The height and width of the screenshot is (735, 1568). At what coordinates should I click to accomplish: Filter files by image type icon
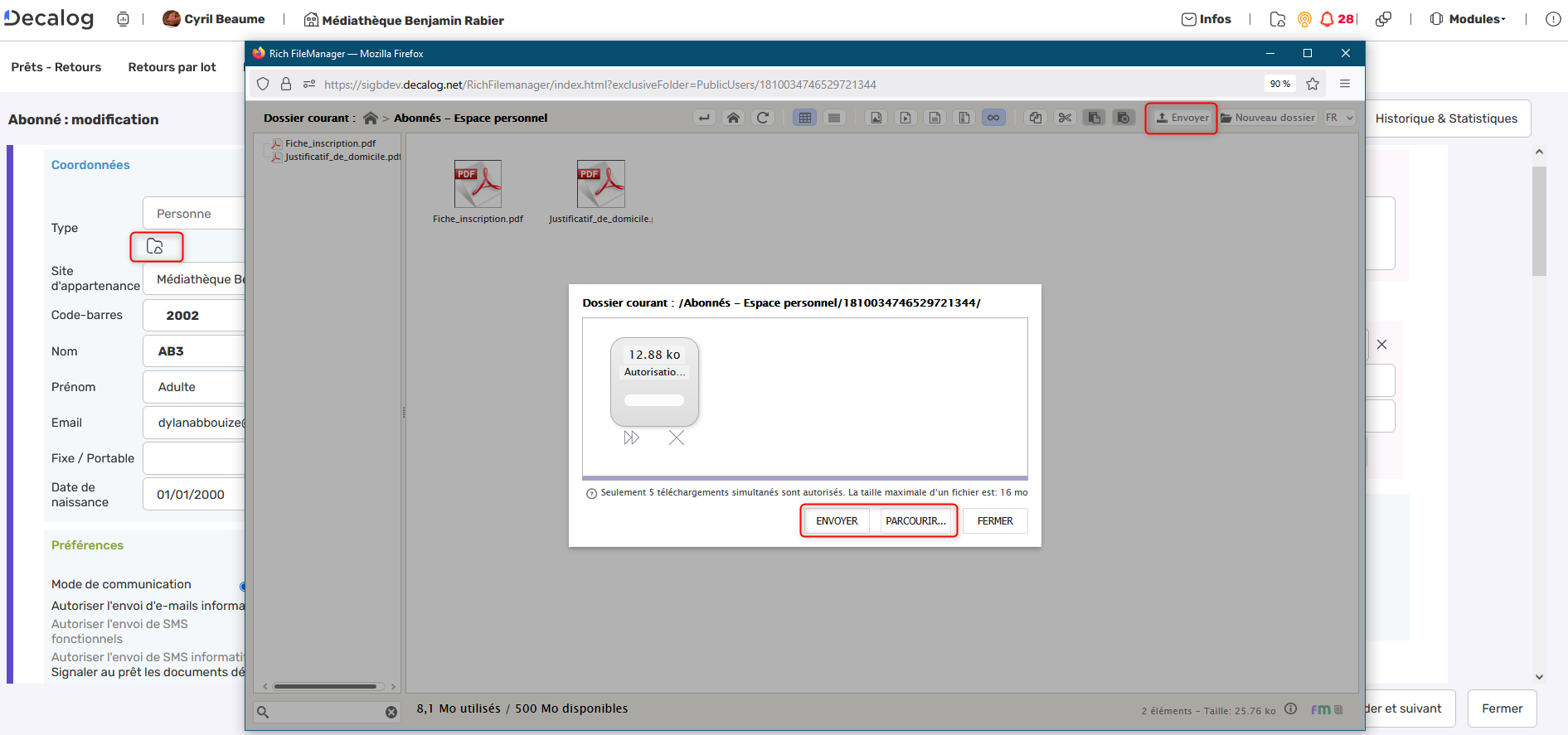click(x=876, y=118)
